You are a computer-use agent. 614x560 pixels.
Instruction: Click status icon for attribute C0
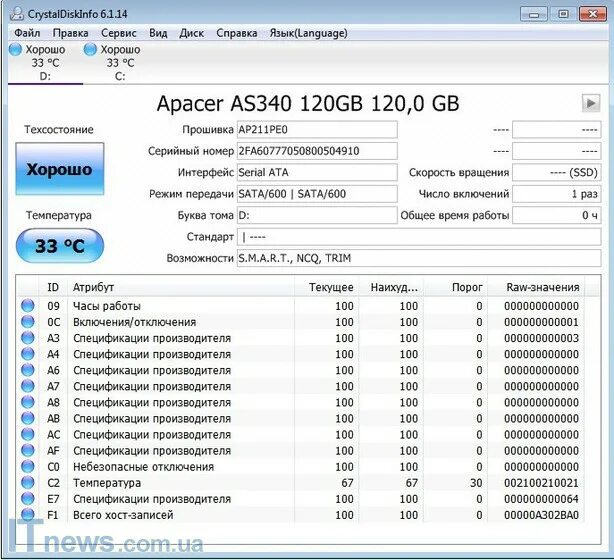click(27, 466)
